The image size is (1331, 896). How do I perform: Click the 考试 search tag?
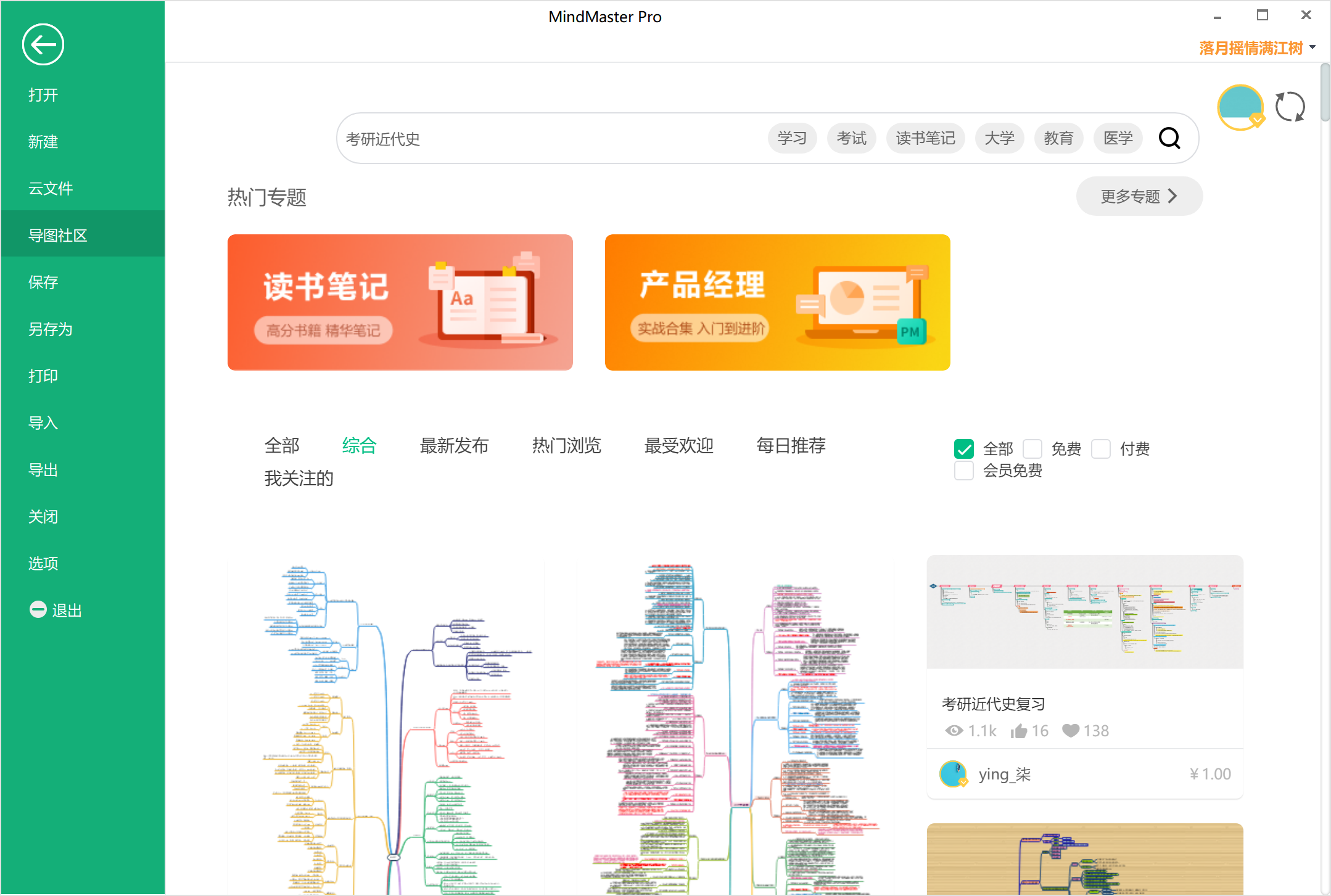[x=851, y=138]
